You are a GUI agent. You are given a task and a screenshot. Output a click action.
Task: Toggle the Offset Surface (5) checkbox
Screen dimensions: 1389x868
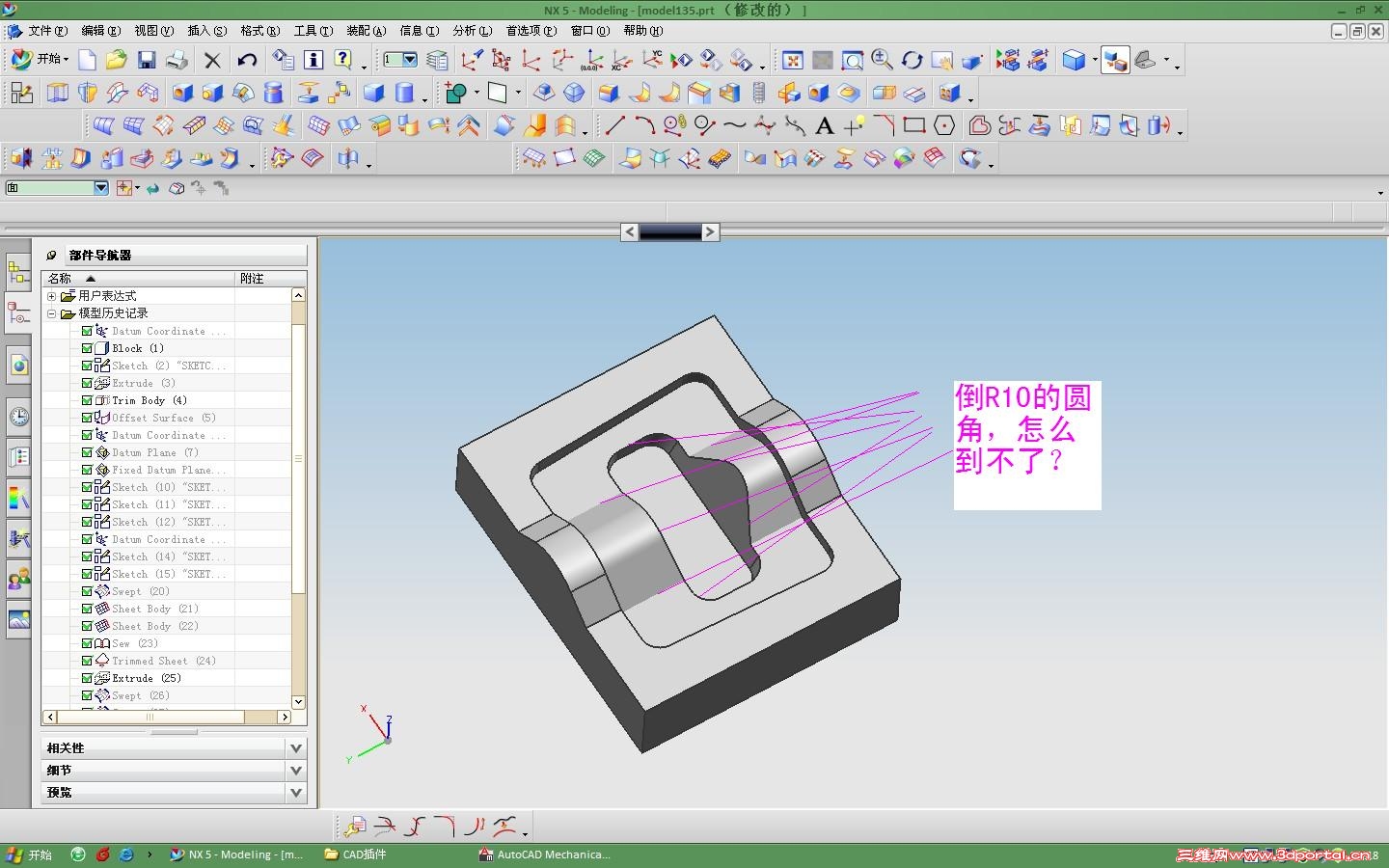[87, 418]
